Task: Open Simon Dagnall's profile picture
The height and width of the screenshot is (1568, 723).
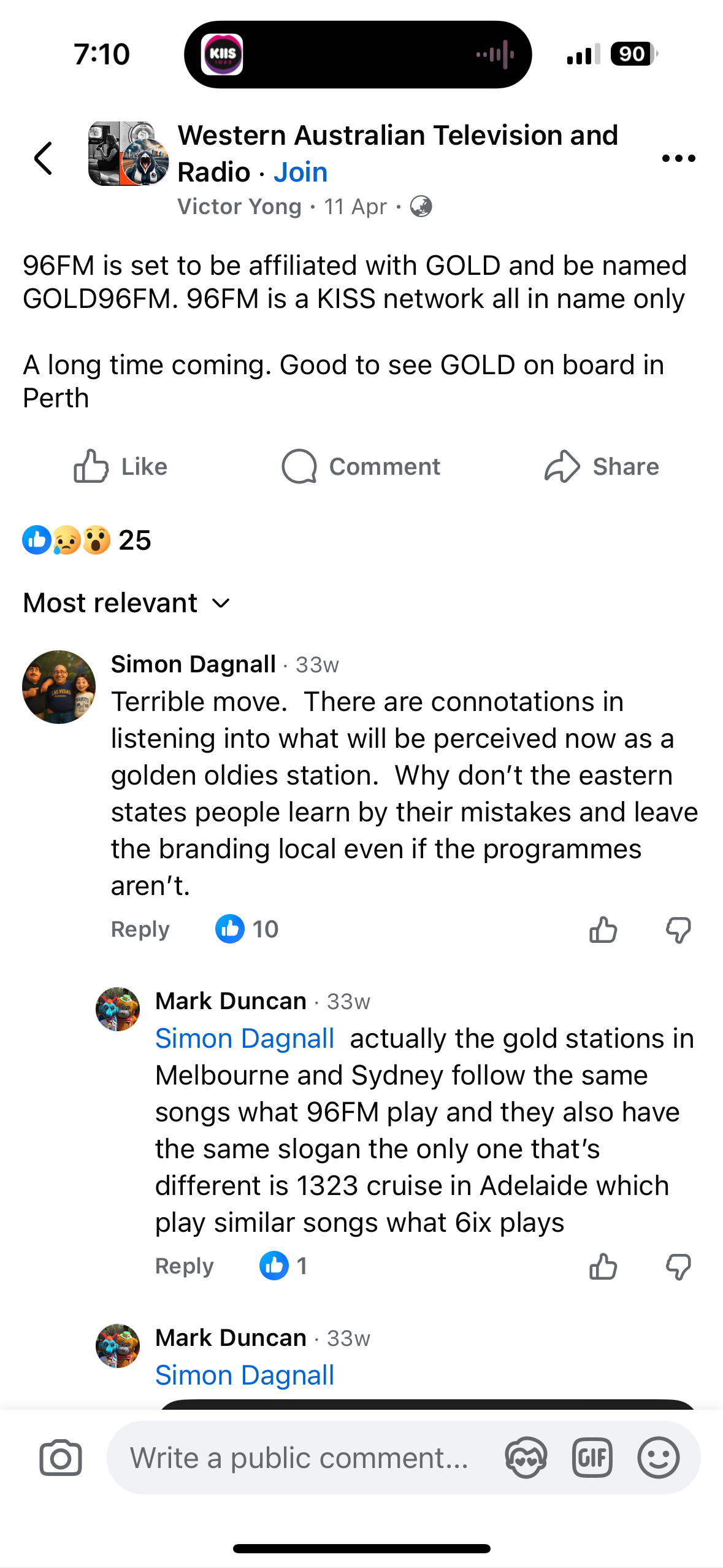Action: [x=59, y=687]
